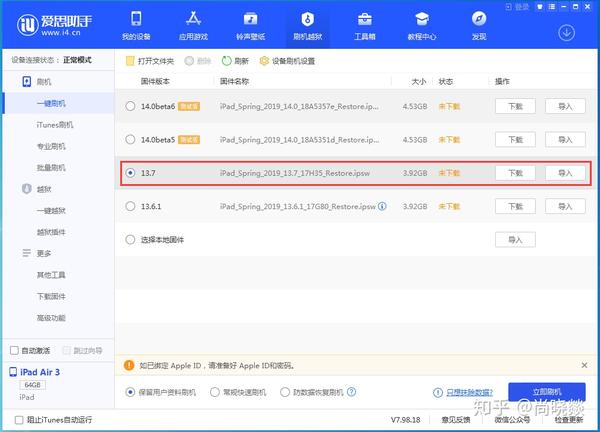Viewport: 600px width, 432px height.
Task: Click the greyed 删除 delete icon
Action: tap(189, 61)
